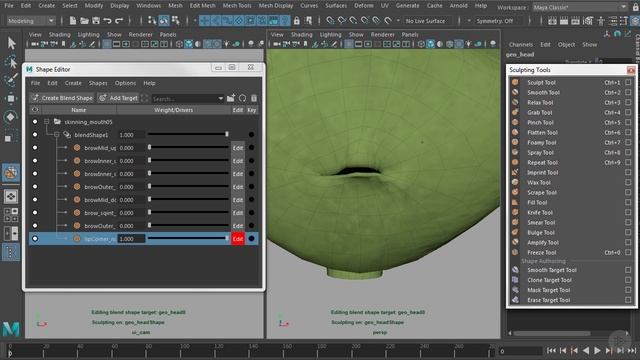Select the Amplify Tool
640x360 pixels.
pos(542,242)
